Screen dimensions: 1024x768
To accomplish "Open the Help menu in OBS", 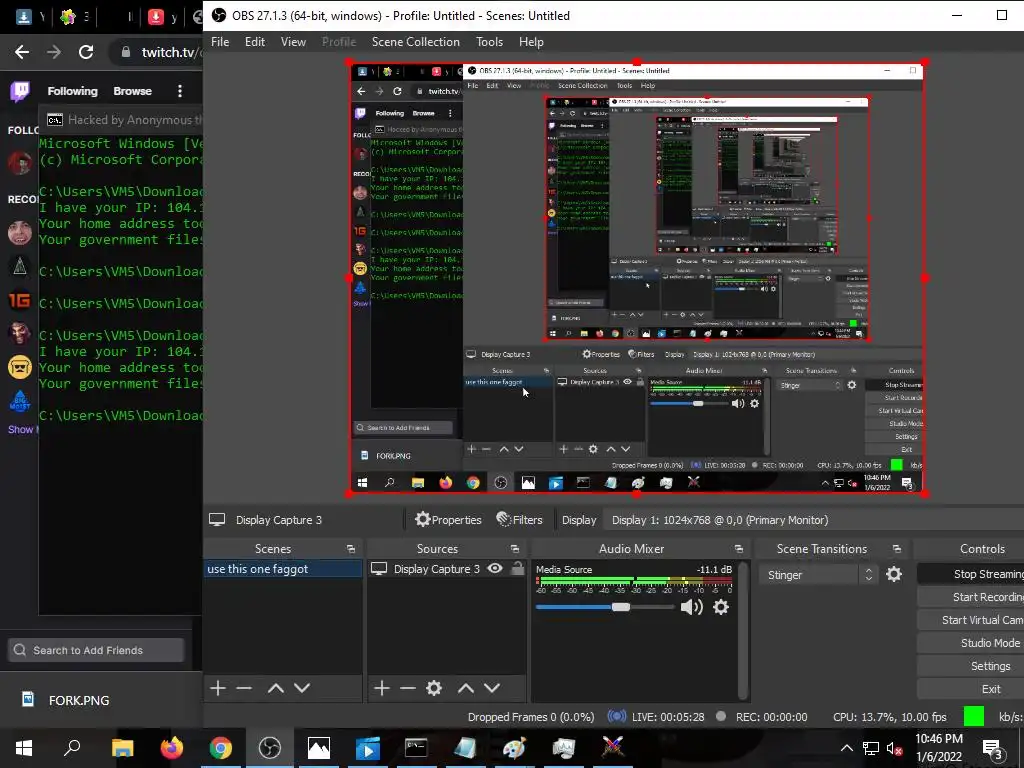I will tap(531, 42).
